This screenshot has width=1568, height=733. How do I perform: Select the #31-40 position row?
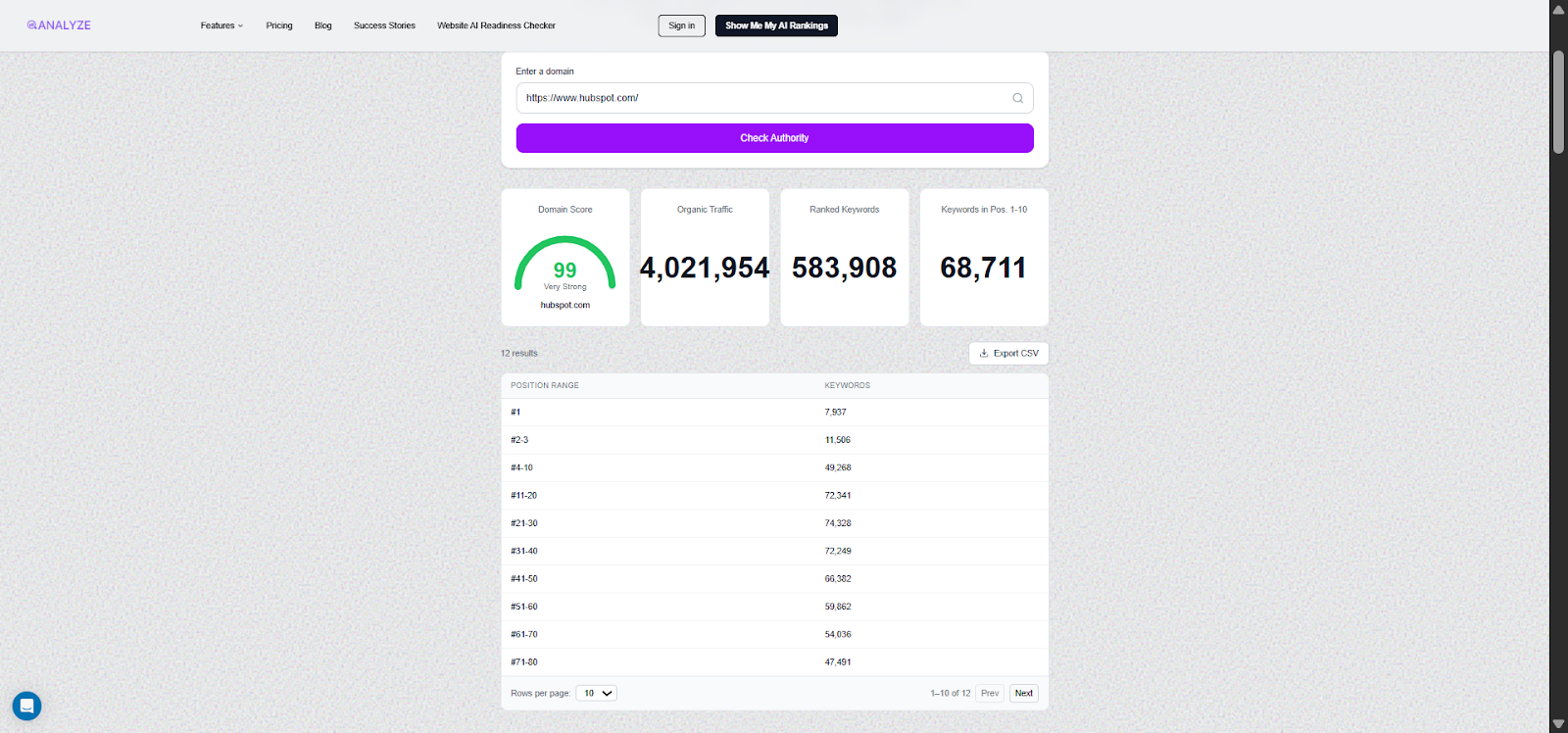(x=774, y=551)
